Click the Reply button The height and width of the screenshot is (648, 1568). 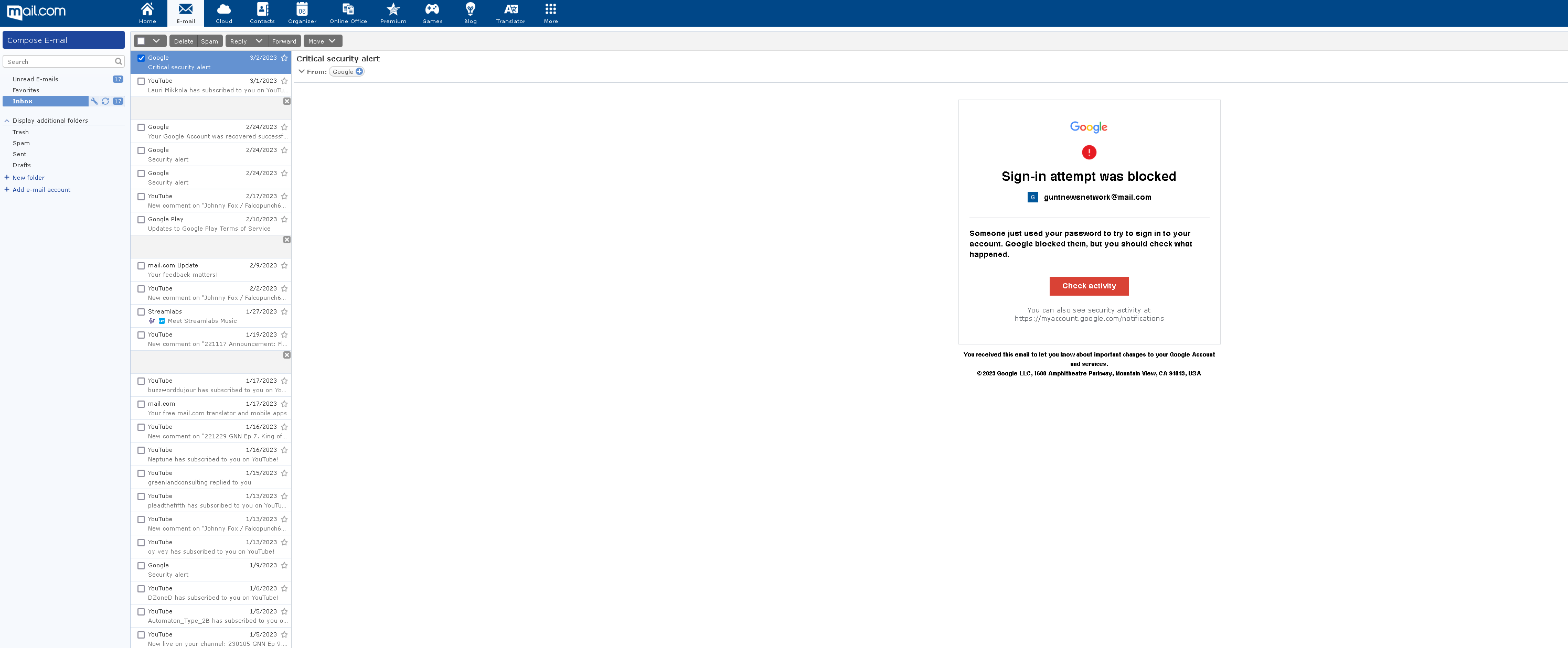[x=239, y=41]
